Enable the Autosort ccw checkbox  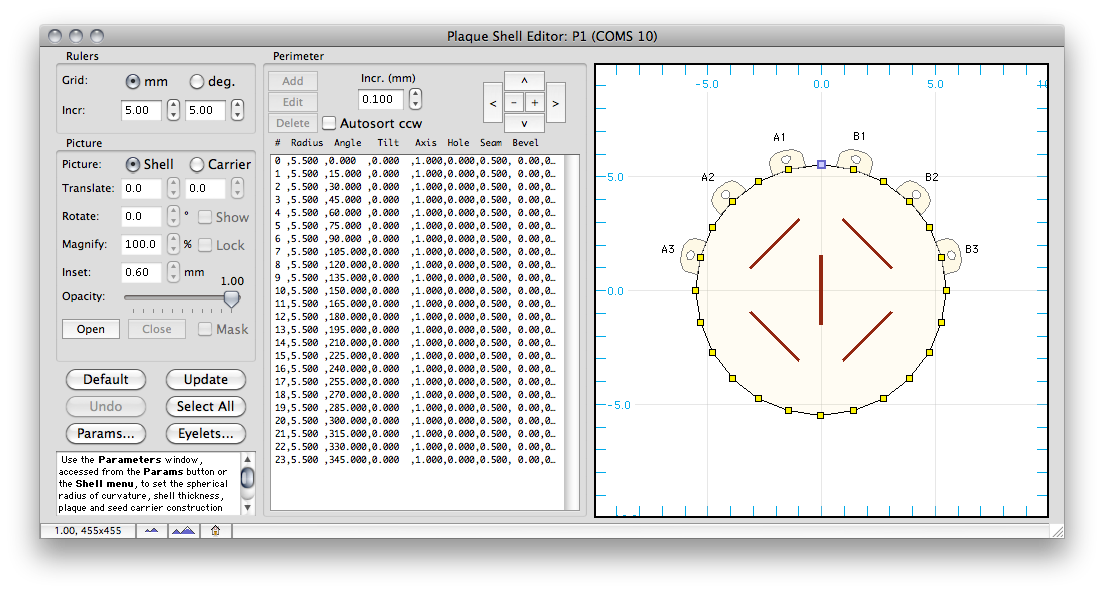click(329, 123)
